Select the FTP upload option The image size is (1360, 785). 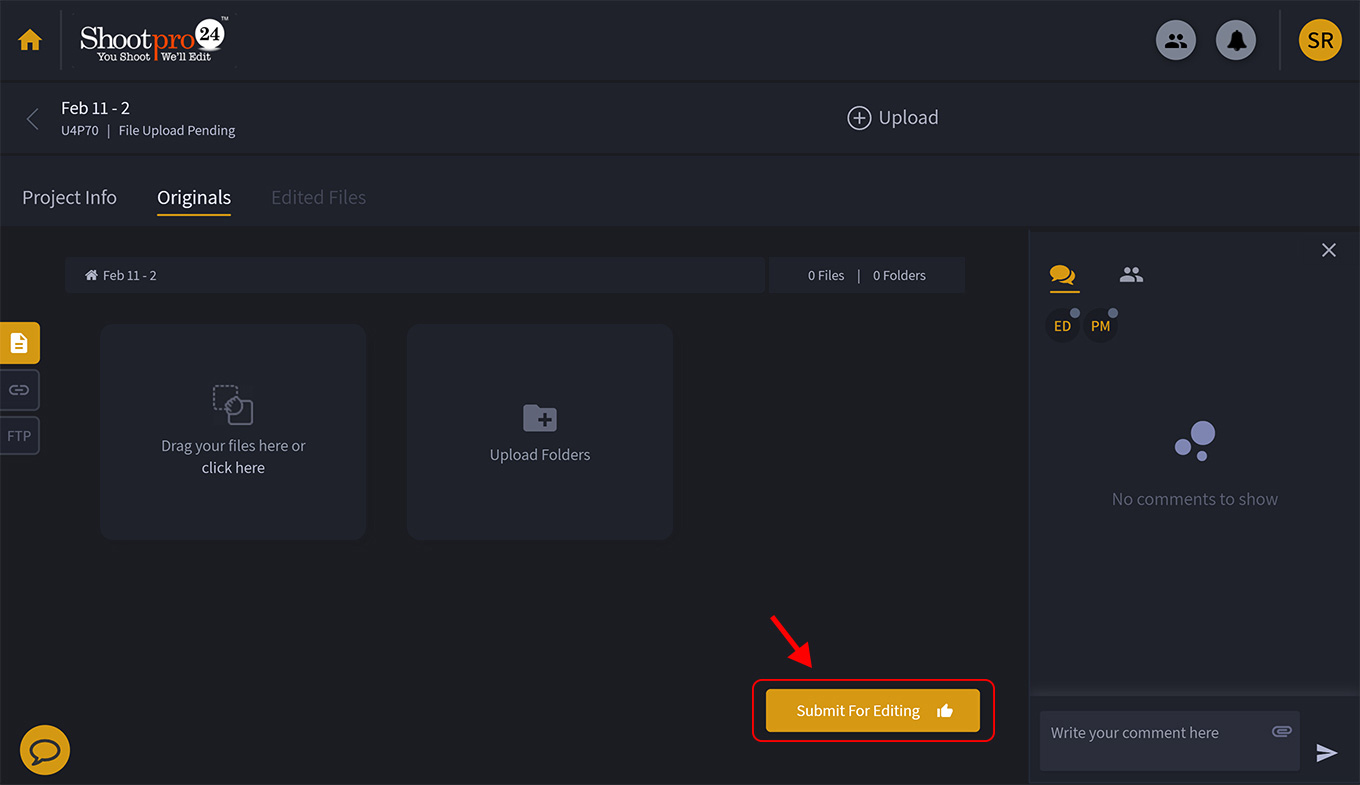click(18, 435)
